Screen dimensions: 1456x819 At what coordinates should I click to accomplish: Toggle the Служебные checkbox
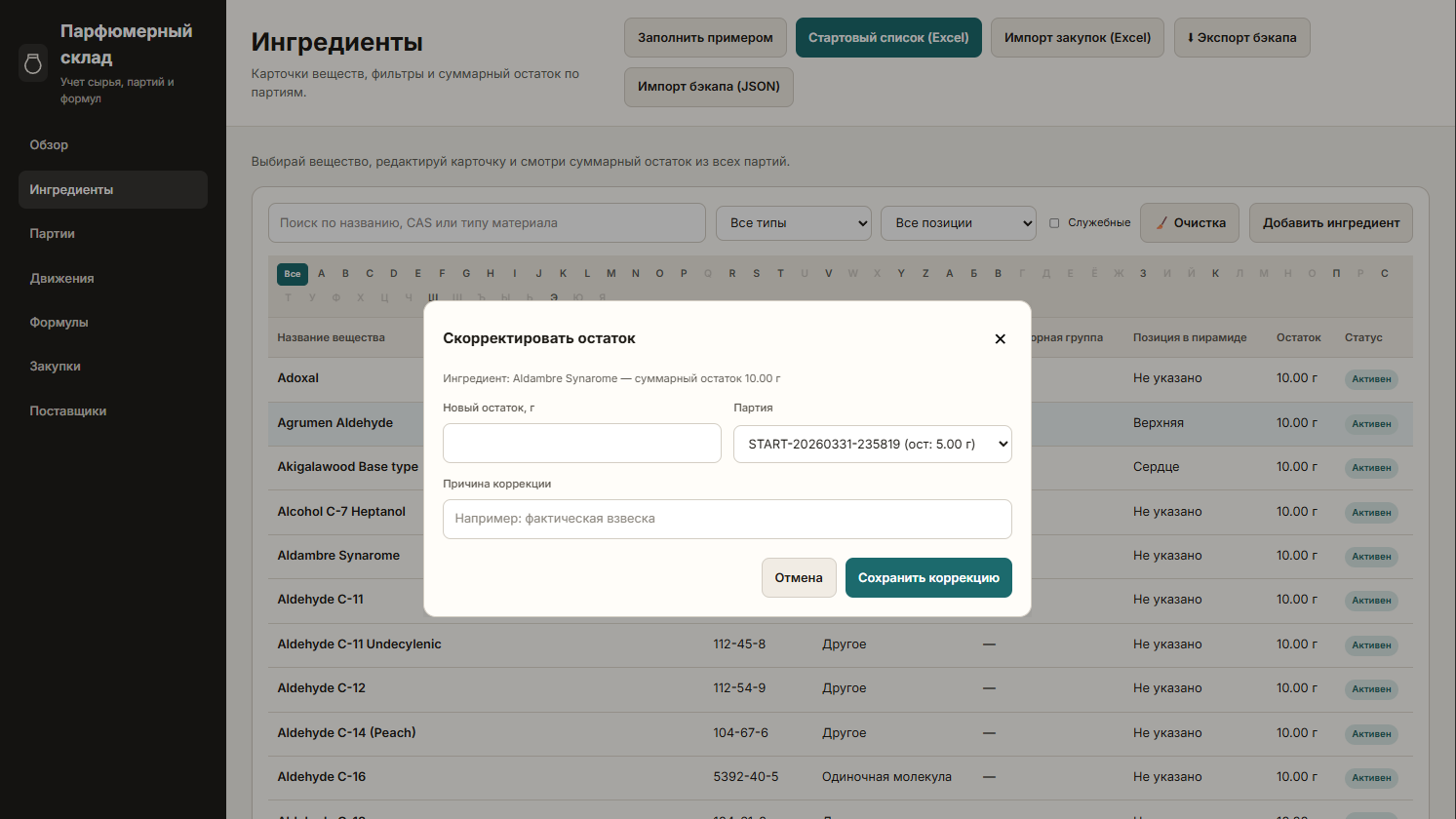tap(1054, 223)
